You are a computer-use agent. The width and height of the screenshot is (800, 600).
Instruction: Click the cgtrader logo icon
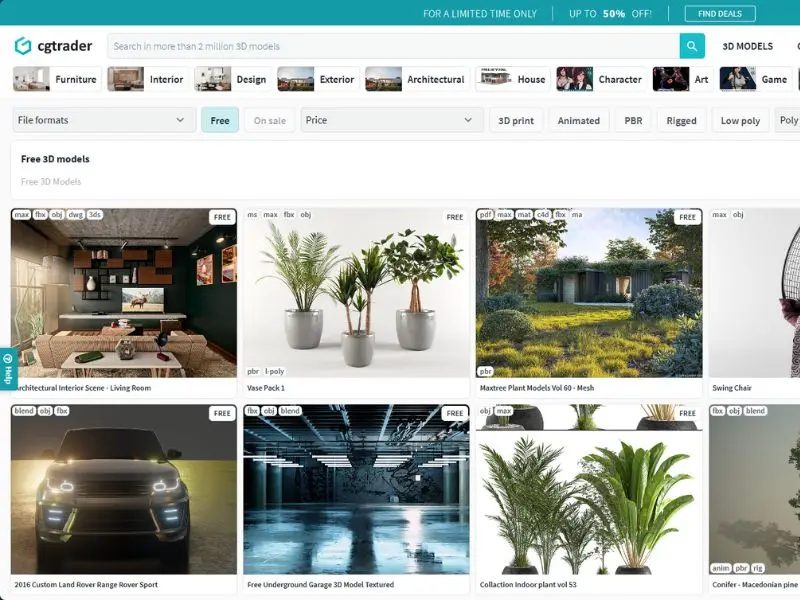tap(22, 46)
